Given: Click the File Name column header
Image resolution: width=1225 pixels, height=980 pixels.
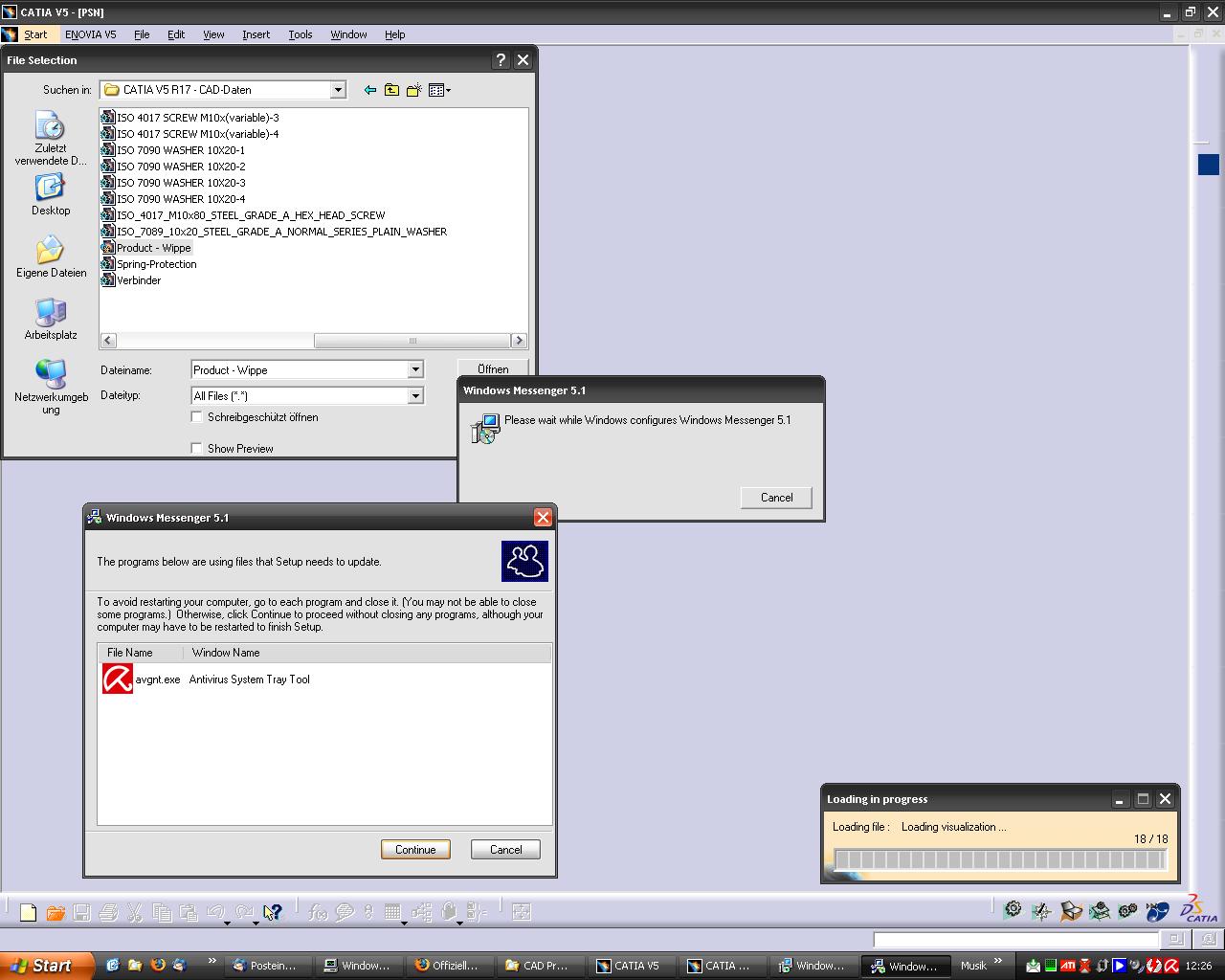Looking at the screenshot, I should 140,653.
